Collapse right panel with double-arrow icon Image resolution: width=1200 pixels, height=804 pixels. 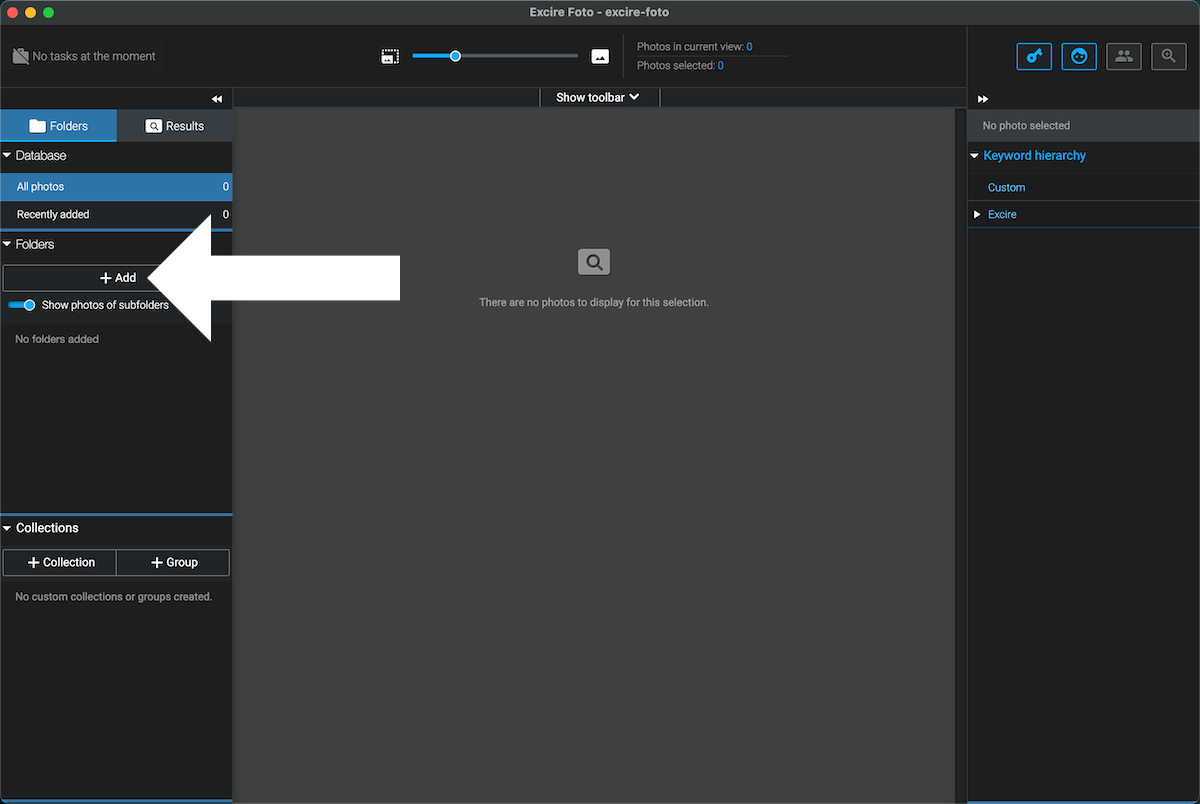(983, 99)
